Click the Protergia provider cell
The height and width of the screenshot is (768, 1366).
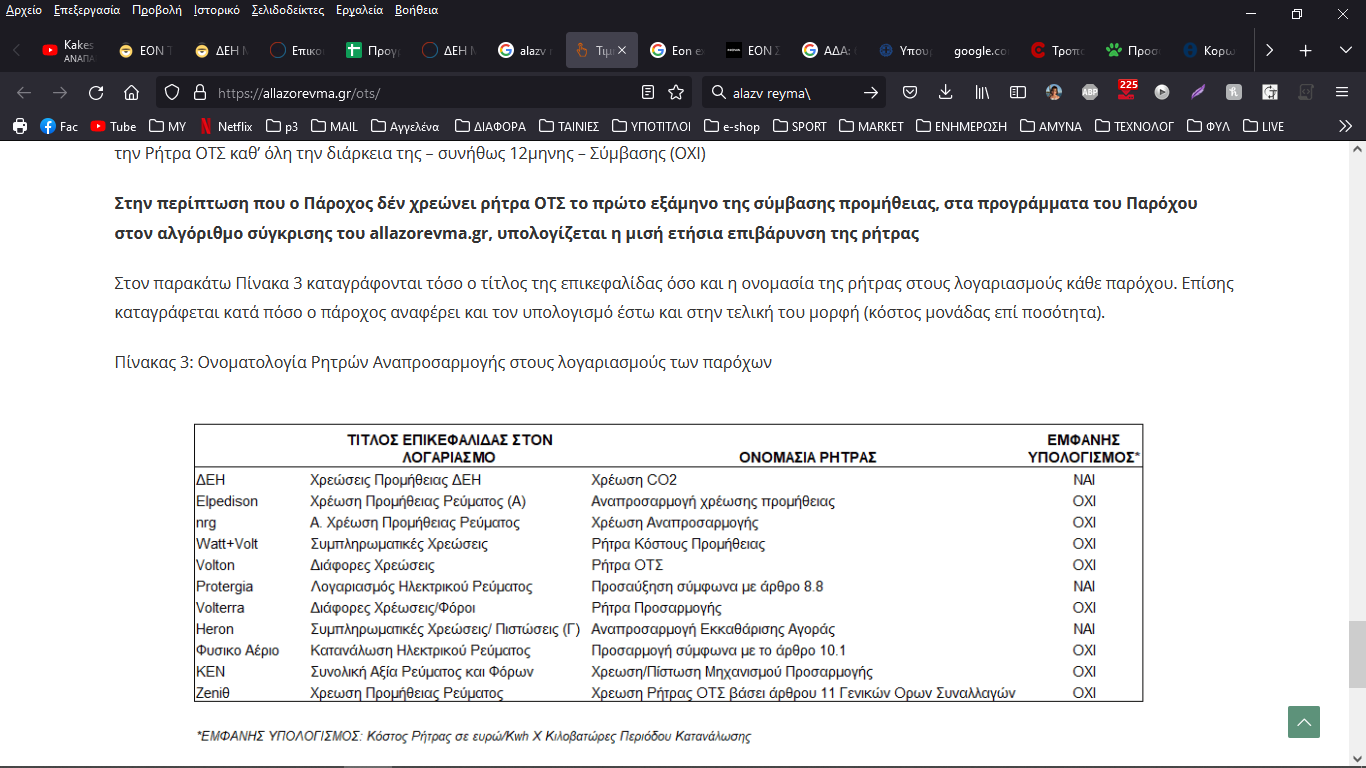(x=225, y=586)
